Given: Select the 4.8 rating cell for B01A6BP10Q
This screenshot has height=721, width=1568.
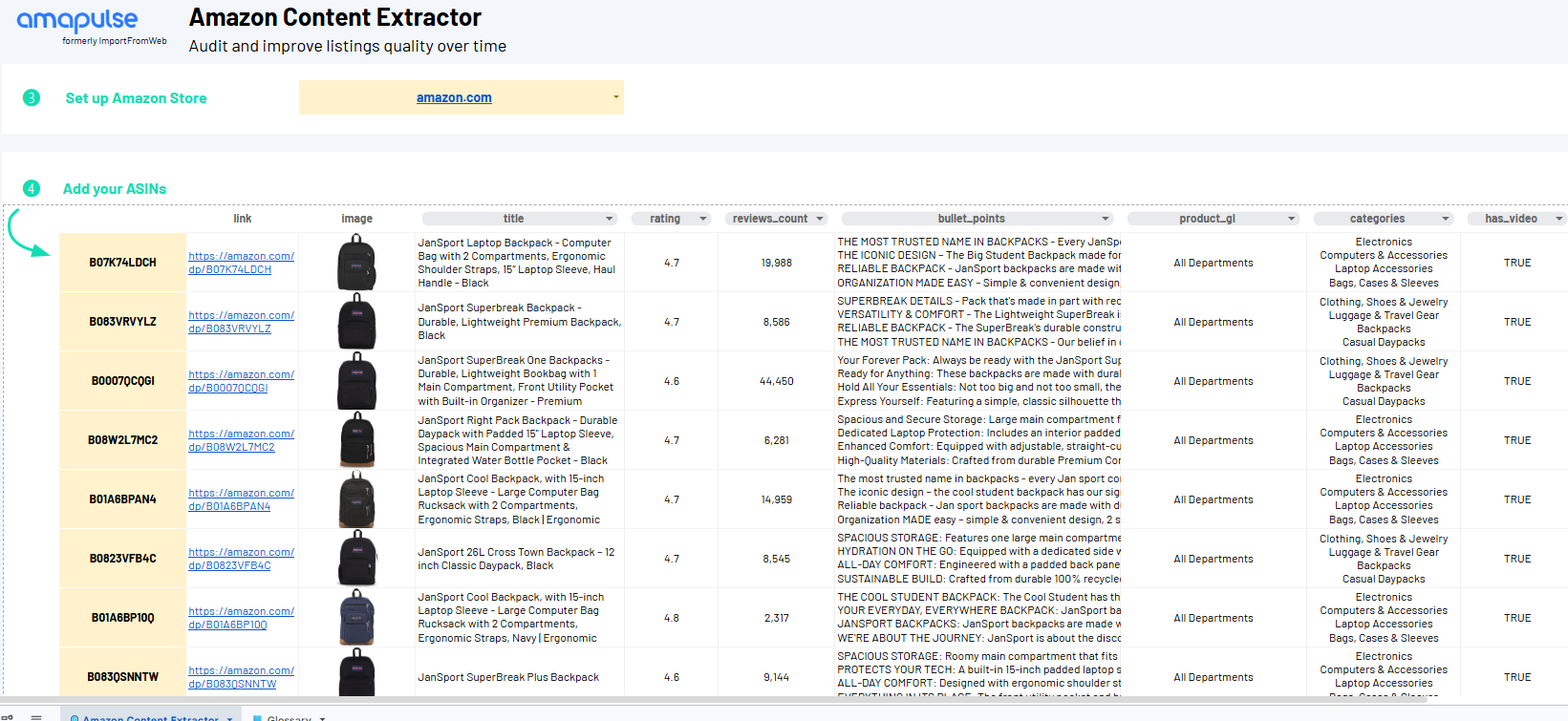Looking at the screenshot, I should 672,618.
